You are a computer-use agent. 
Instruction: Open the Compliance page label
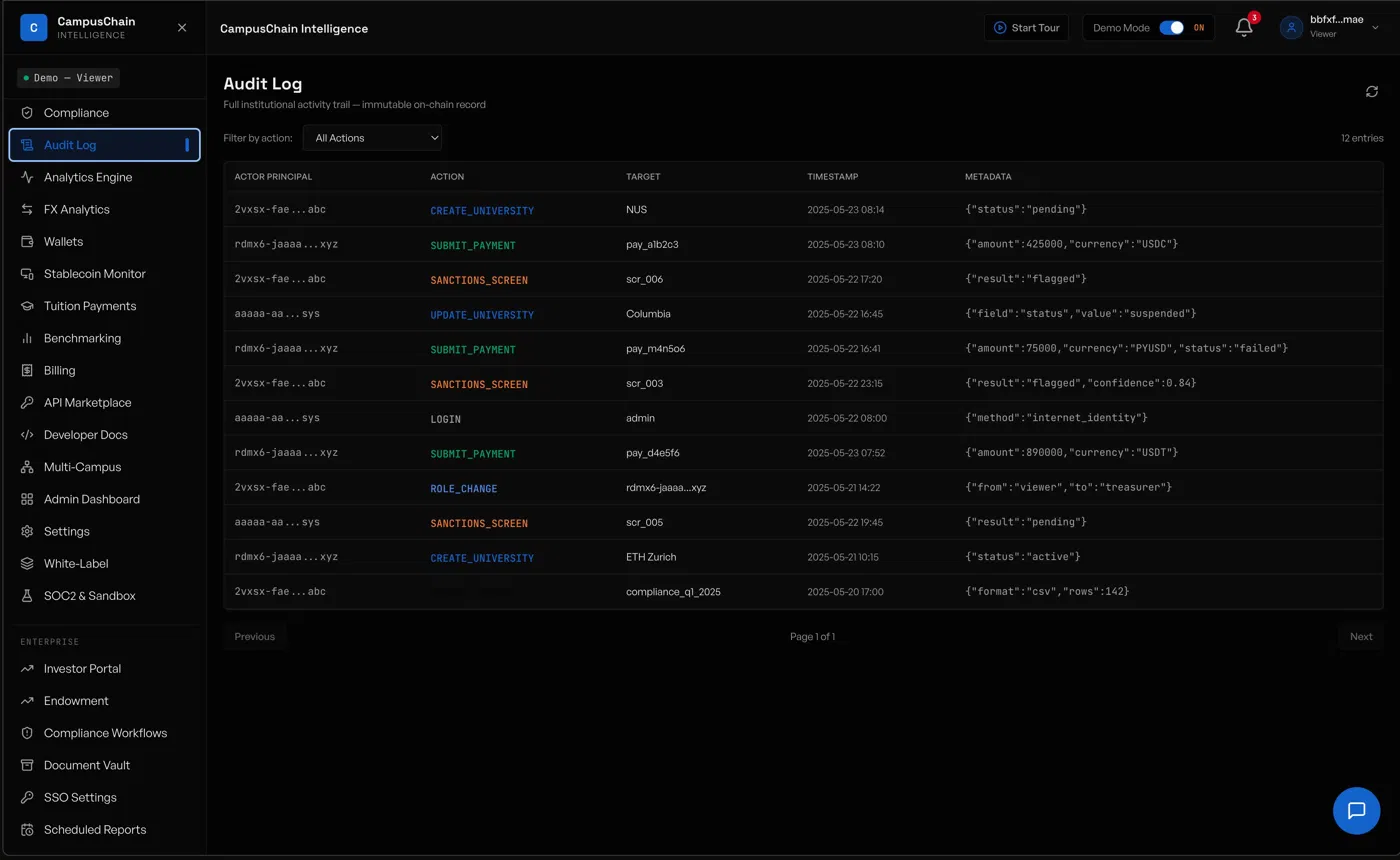[76, 113]
